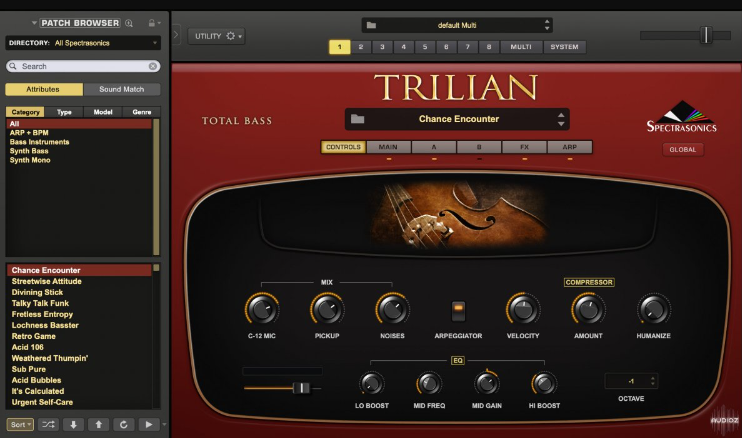The width and height of the screenshot is (742, 438).
Task: Click the C-12 MIC knob
Action: (x=262, y=309)
